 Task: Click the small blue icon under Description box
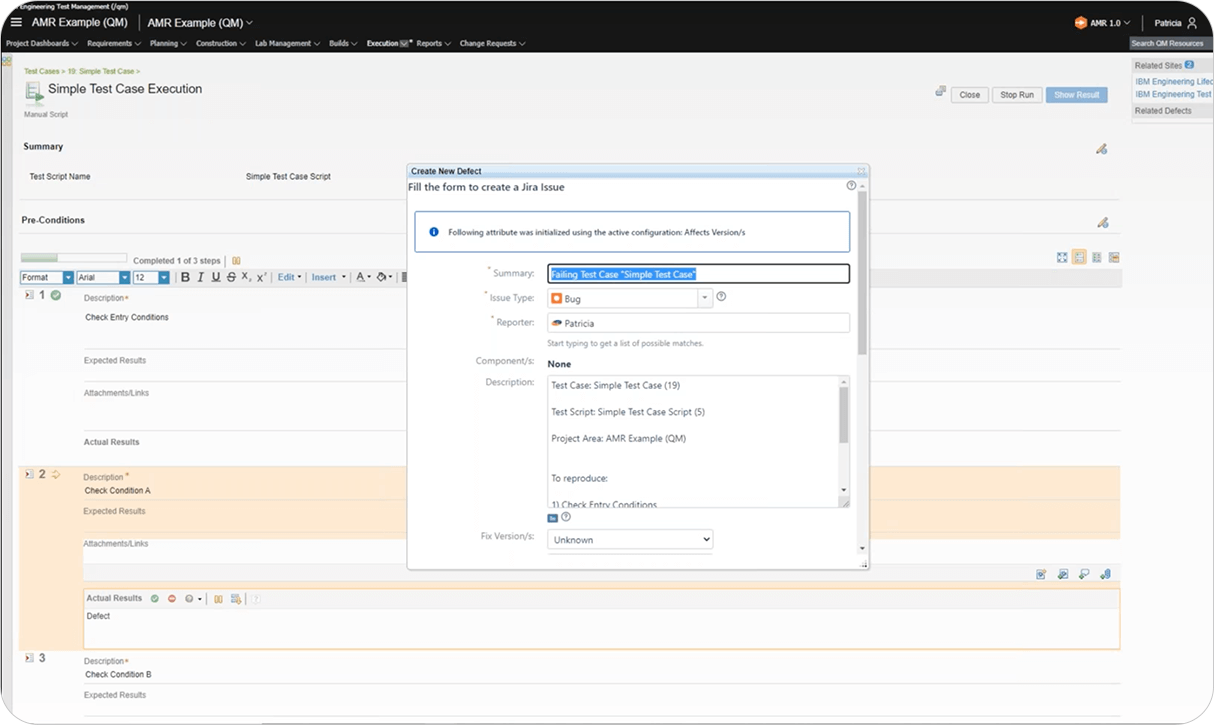(x=553, y=518)
